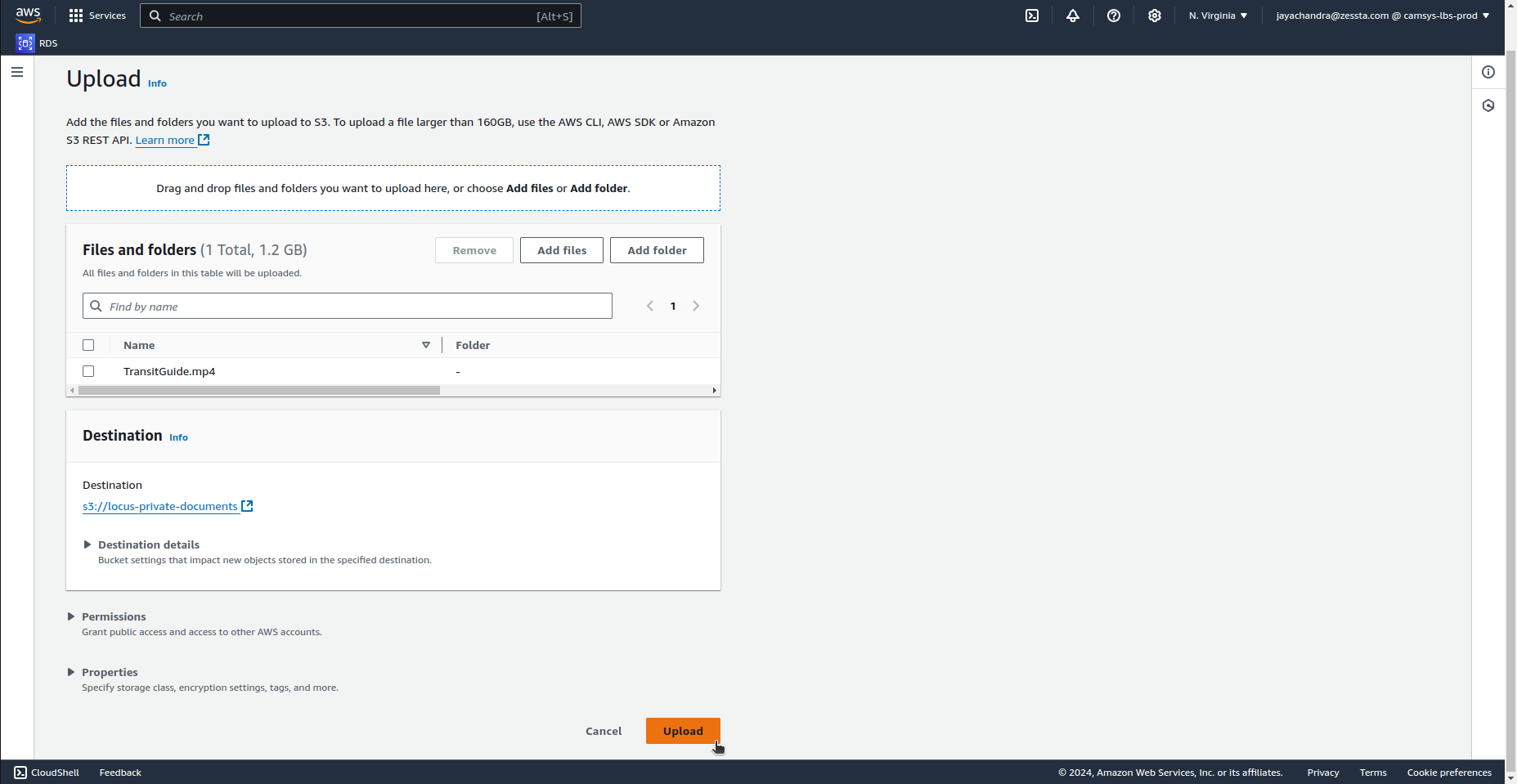Viewport: 1517px width, 784px height.
Task: Click the orange Upload button
Action: (x=683, y=731)
